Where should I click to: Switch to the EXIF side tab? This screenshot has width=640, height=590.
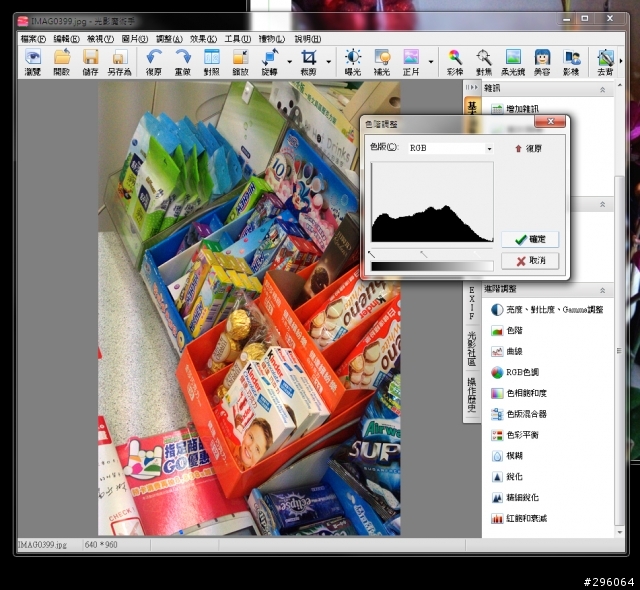pyautogui.click(x=471, y=302)
